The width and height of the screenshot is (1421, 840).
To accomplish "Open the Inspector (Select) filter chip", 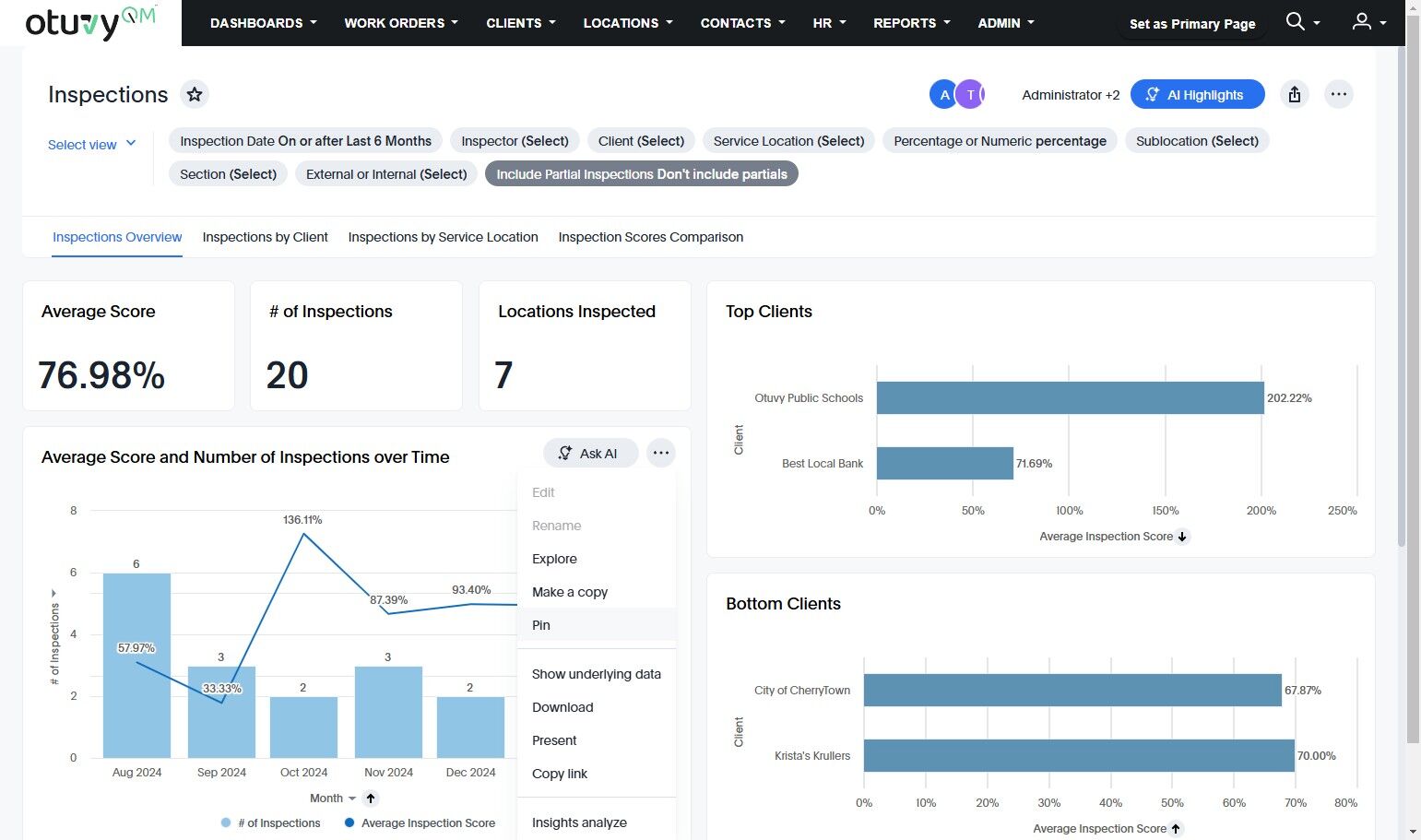I will pyautogui.click(x=515, y=141).
